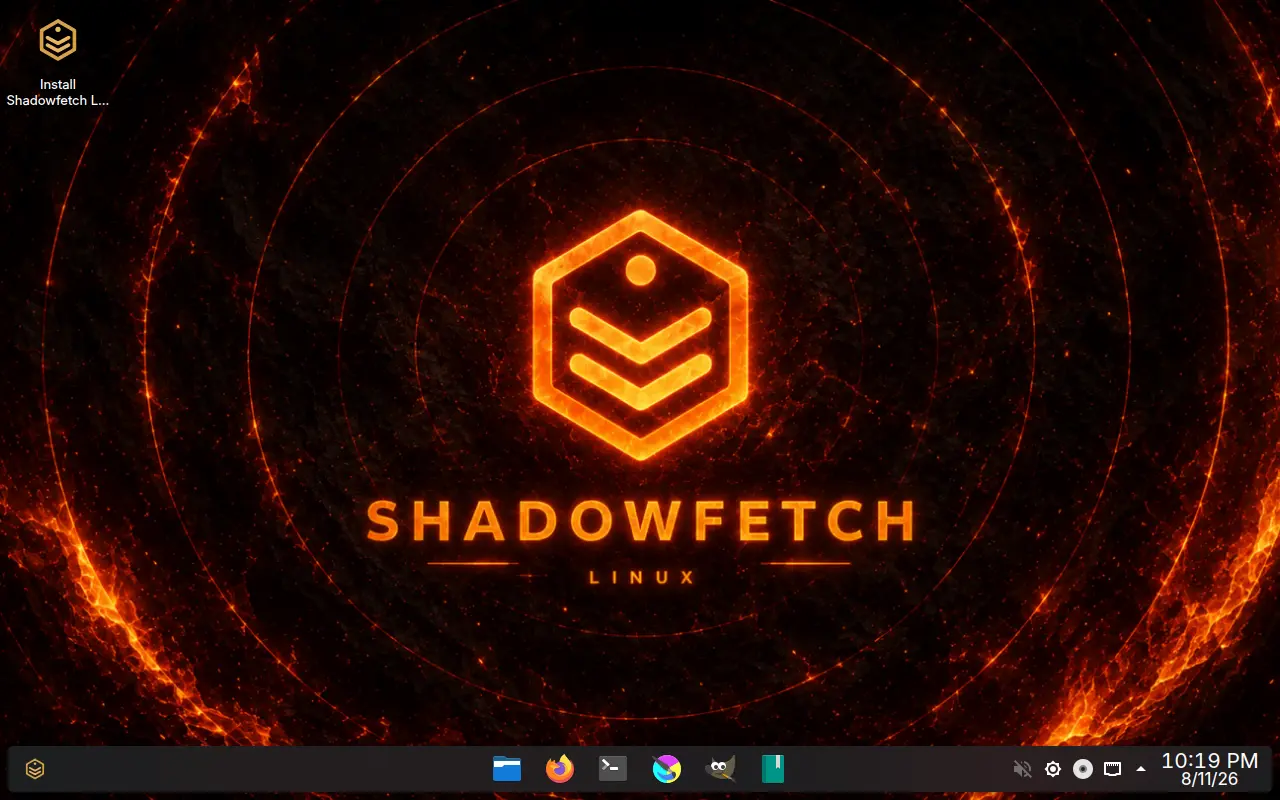Screen dimensions: 1280x800
Task: Click the muted volume tray icon
Action: point(1022,769)
